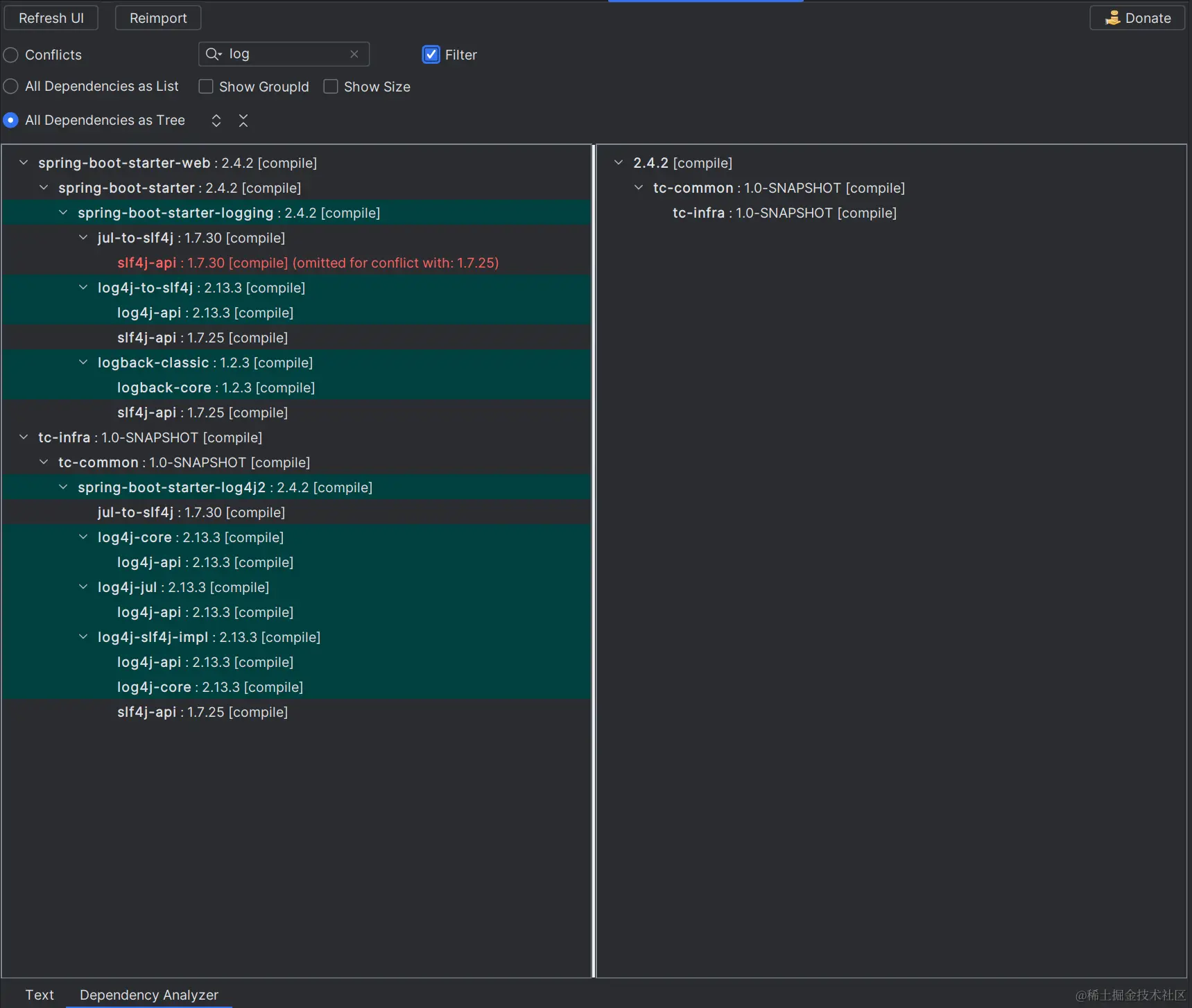Click the search field containing 'log'
The width and height of the screenshot is (1192, 1008).
point(284,54)
